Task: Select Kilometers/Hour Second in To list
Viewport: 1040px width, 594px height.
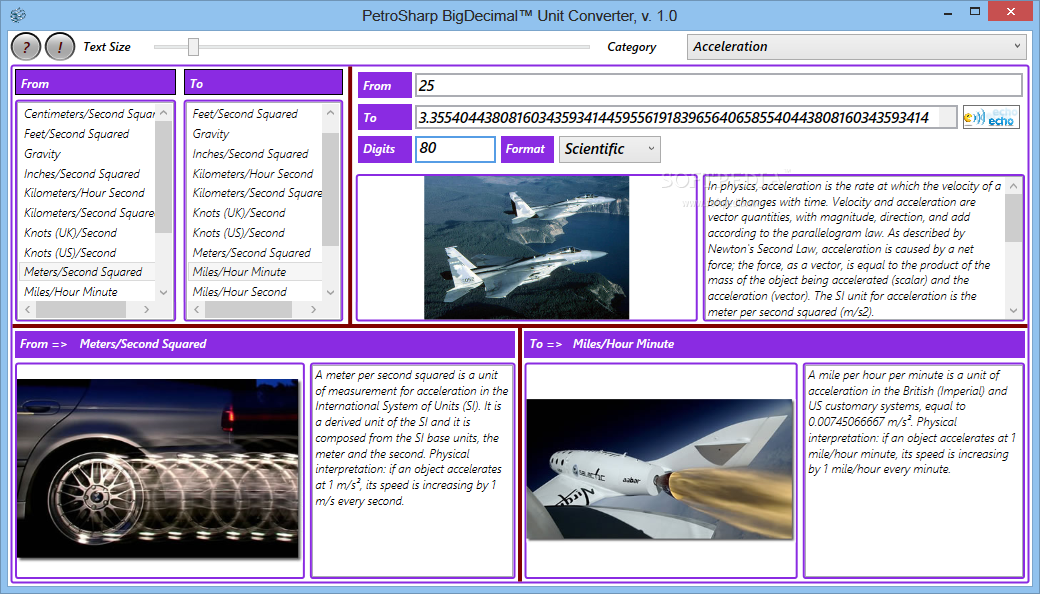Action: tap(256, 174)
